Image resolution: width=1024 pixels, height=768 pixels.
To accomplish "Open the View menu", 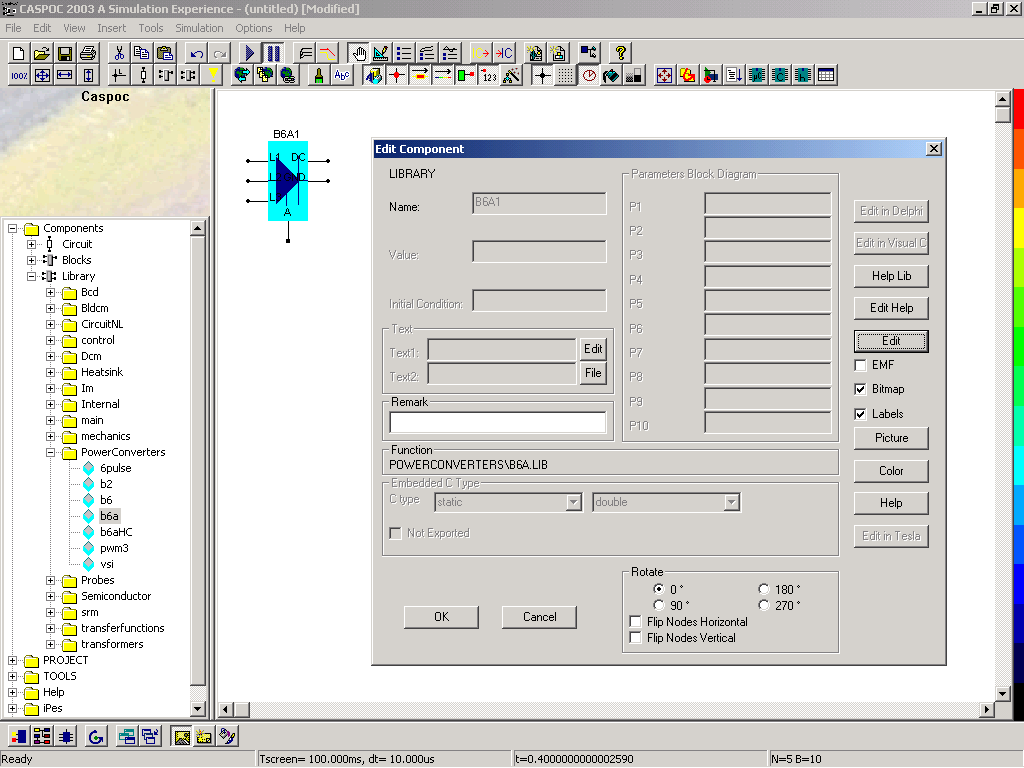I will point(74,28).
